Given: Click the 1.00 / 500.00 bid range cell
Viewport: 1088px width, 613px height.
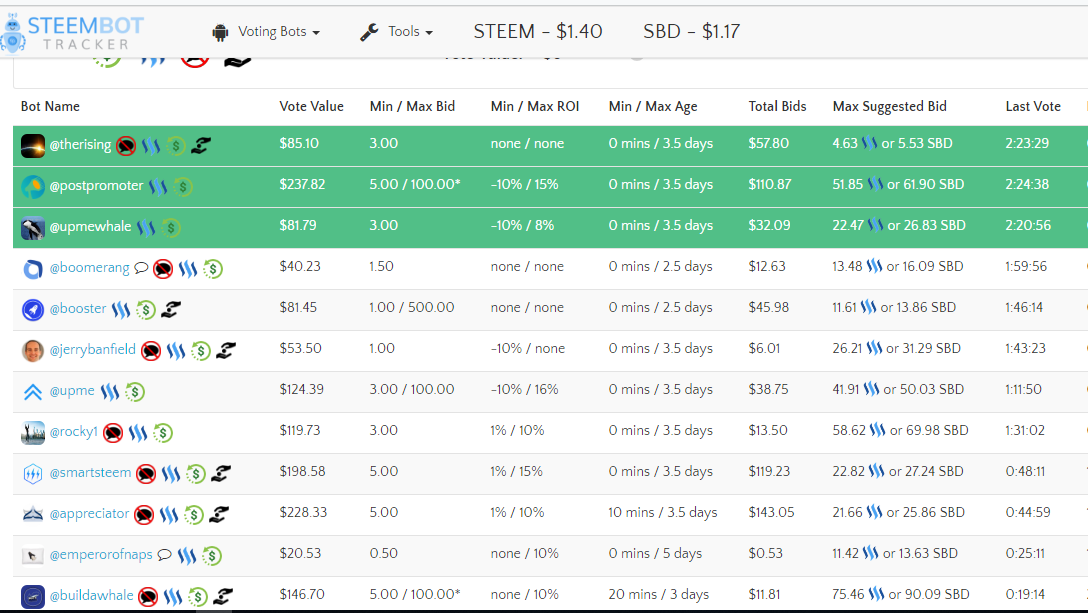Looking at the screenshot, I should tap(412, 308).
